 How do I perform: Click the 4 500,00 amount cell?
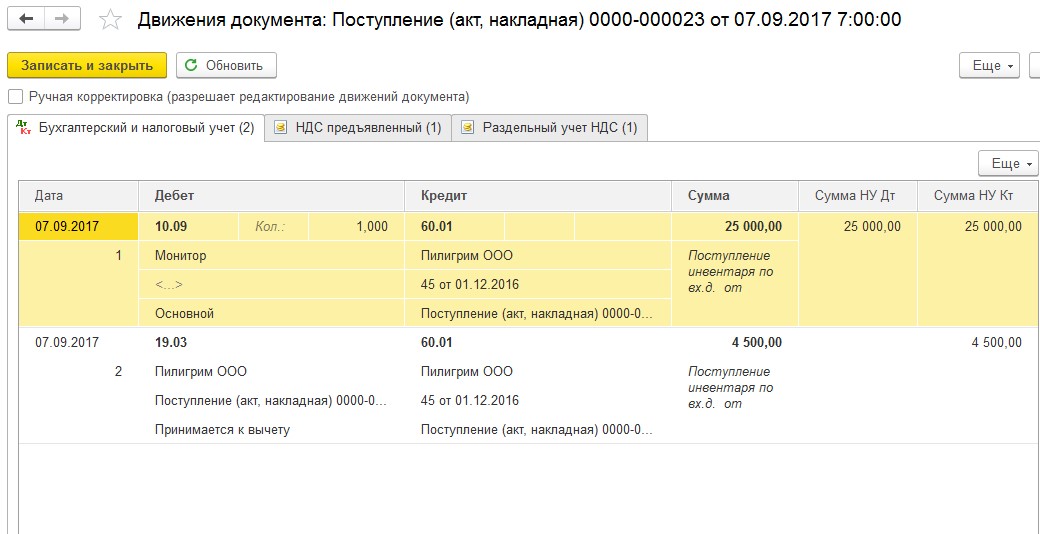756,342
